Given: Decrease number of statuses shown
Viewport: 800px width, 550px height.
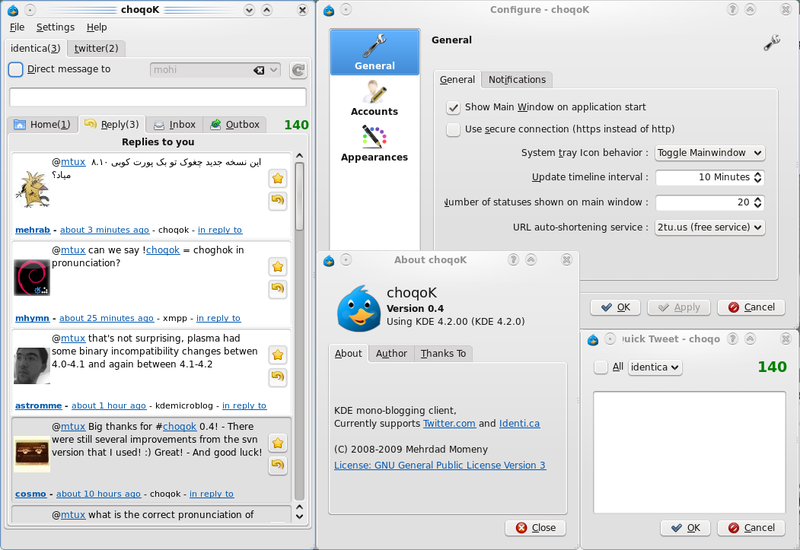Looking at the screenshot, I should [758, 206].
